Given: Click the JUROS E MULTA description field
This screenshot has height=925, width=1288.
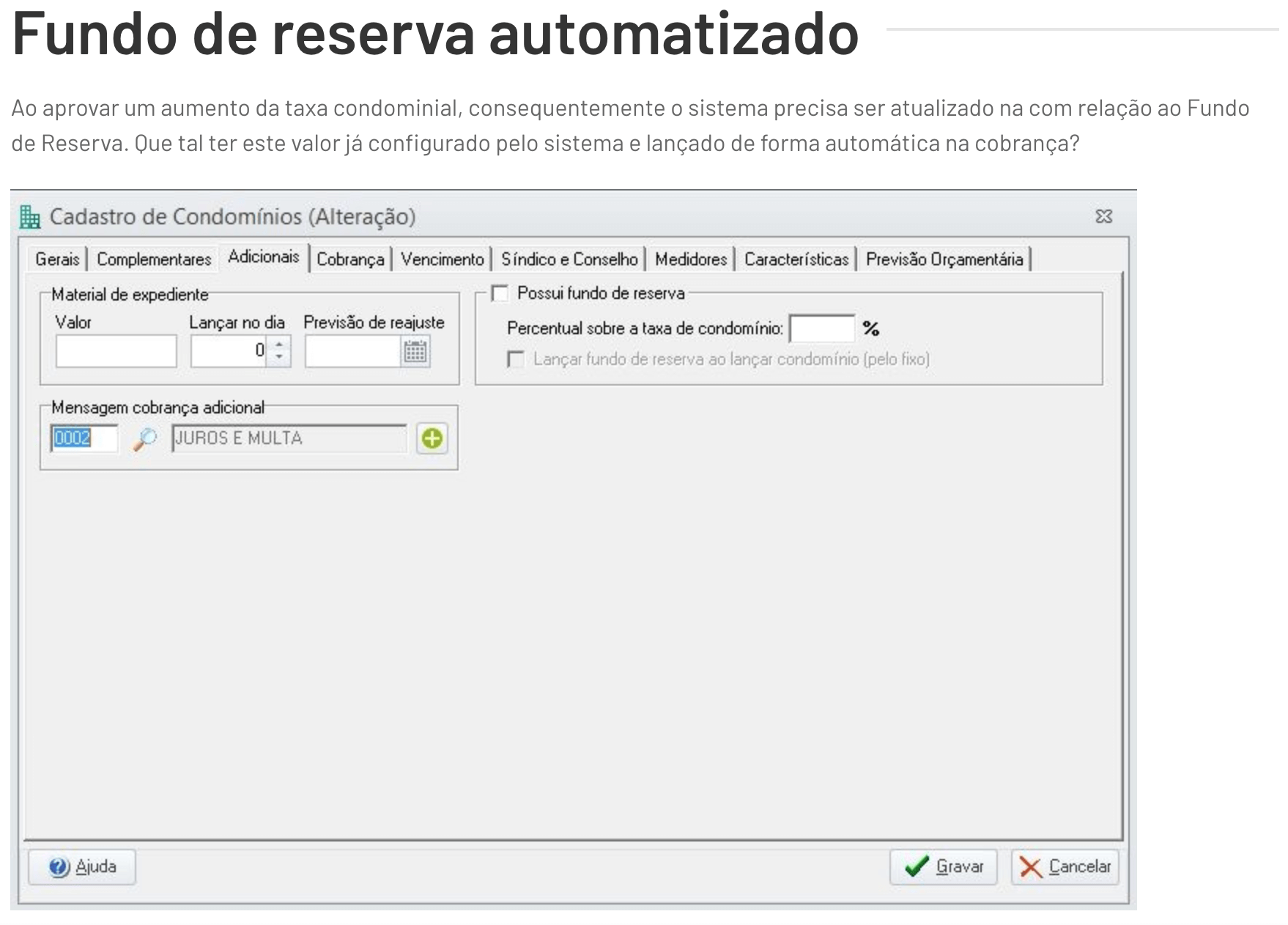Looking at the screenshot, I should click(289, 438).
